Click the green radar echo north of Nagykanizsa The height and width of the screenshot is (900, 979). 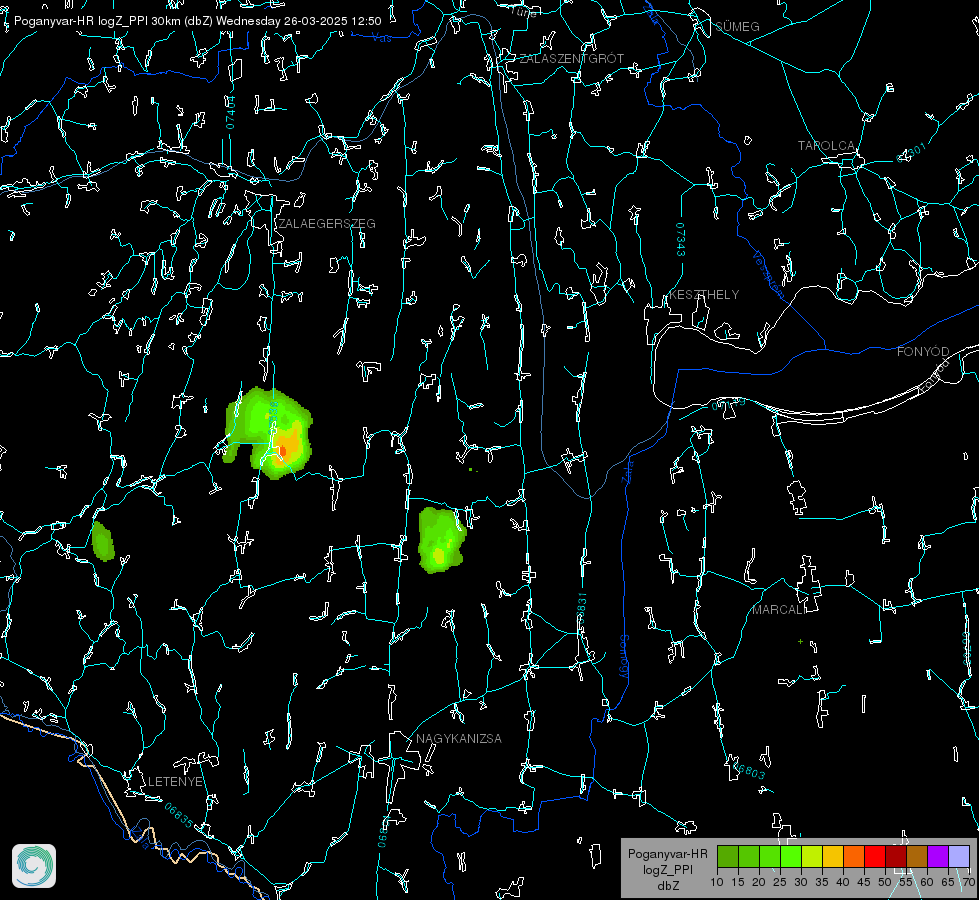tap(441, 540)
